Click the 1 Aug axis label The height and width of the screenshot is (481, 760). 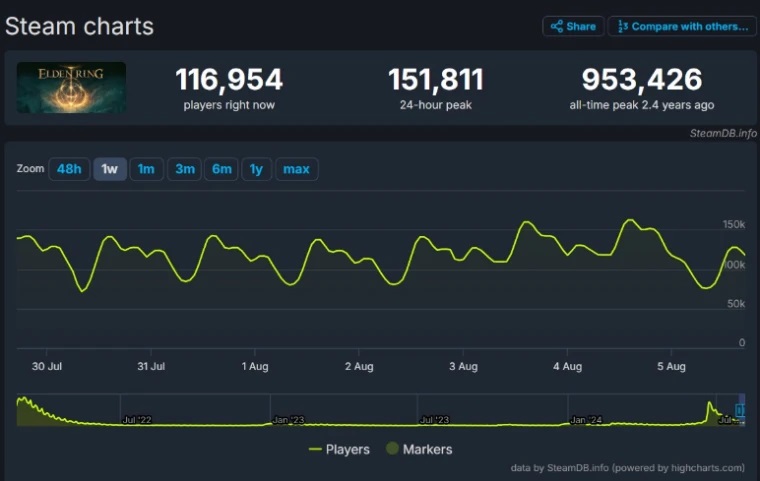(255, 366)
